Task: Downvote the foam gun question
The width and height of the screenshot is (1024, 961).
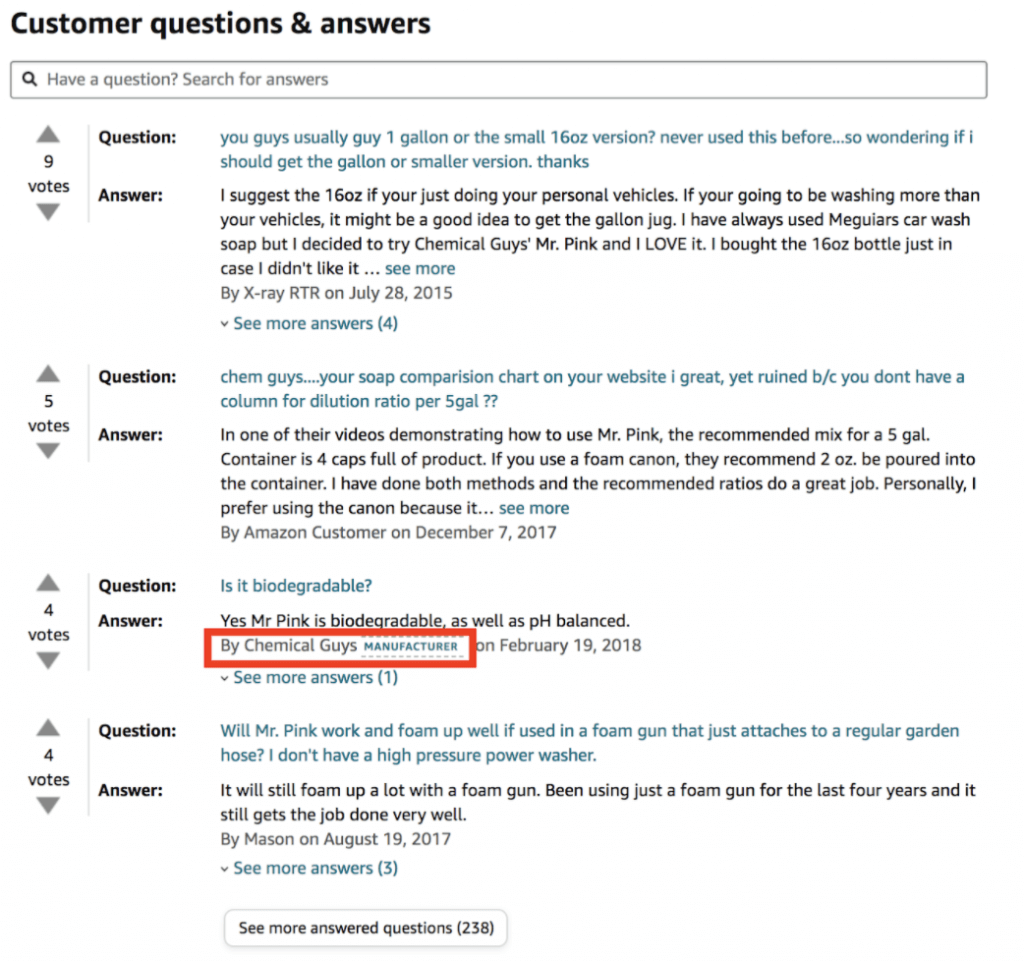Action: coord(48,805)
